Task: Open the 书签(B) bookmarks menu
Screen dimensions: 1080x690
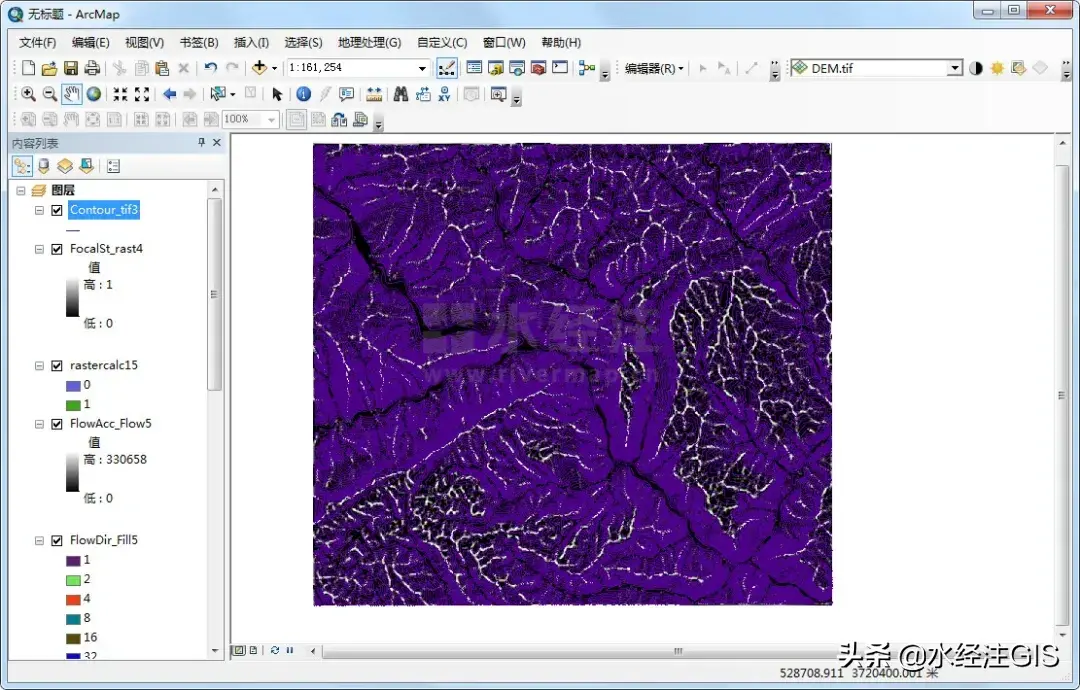Action: click(198, 42)
